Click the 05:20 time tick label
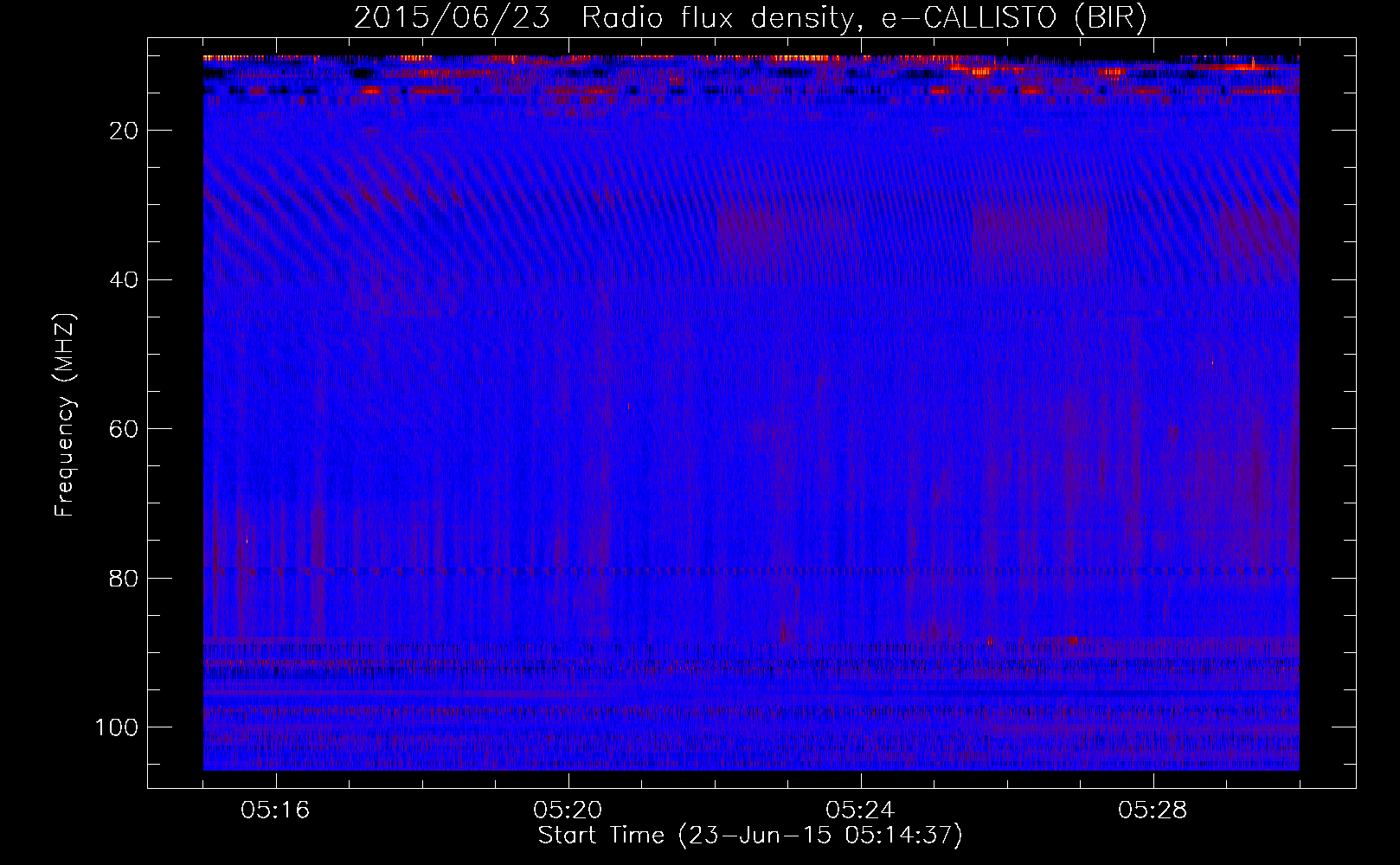 click(x=568, y=811)
